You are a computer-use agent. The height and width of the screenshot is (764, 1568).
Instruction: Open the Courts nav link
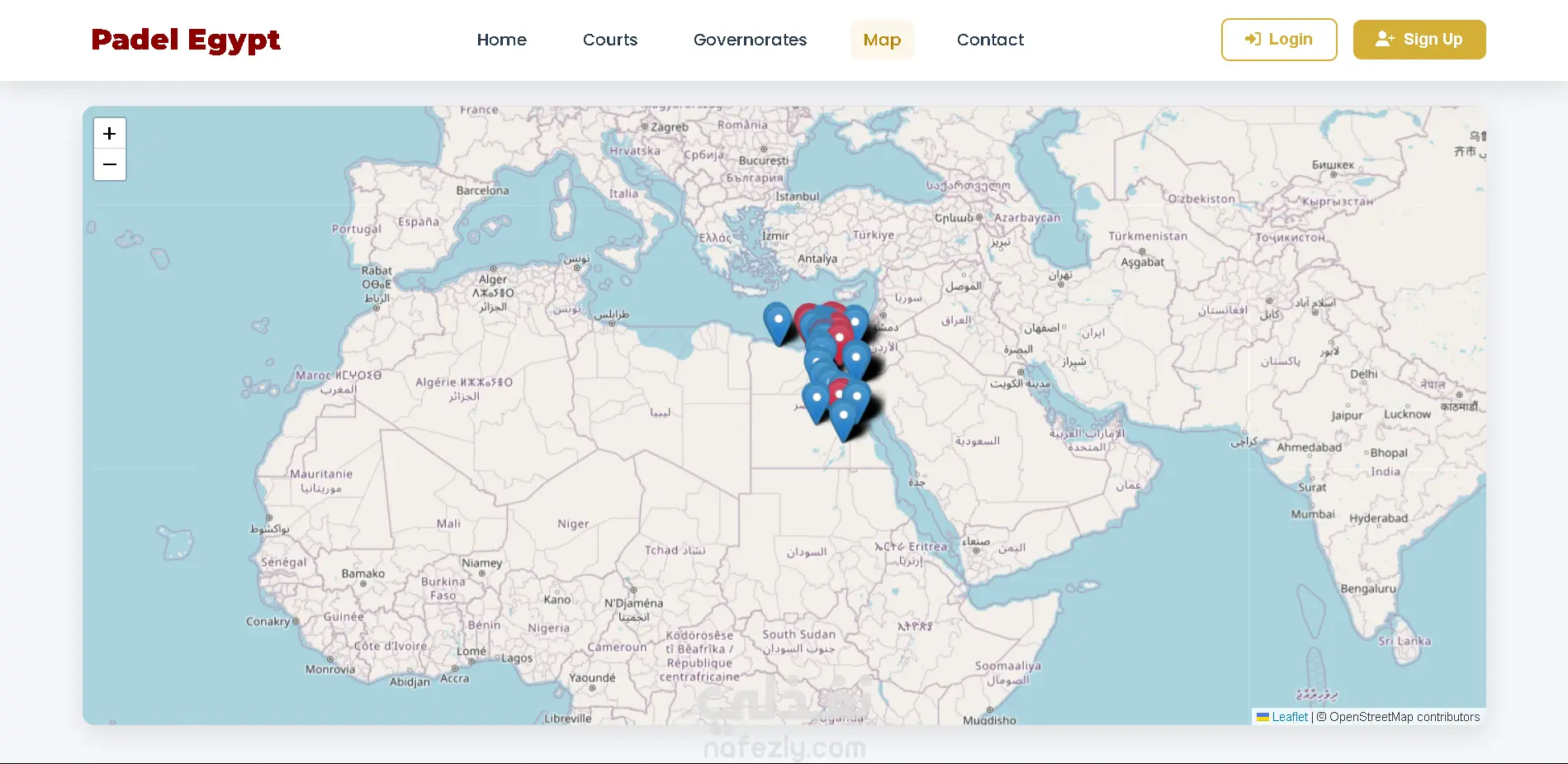(610, 40)
